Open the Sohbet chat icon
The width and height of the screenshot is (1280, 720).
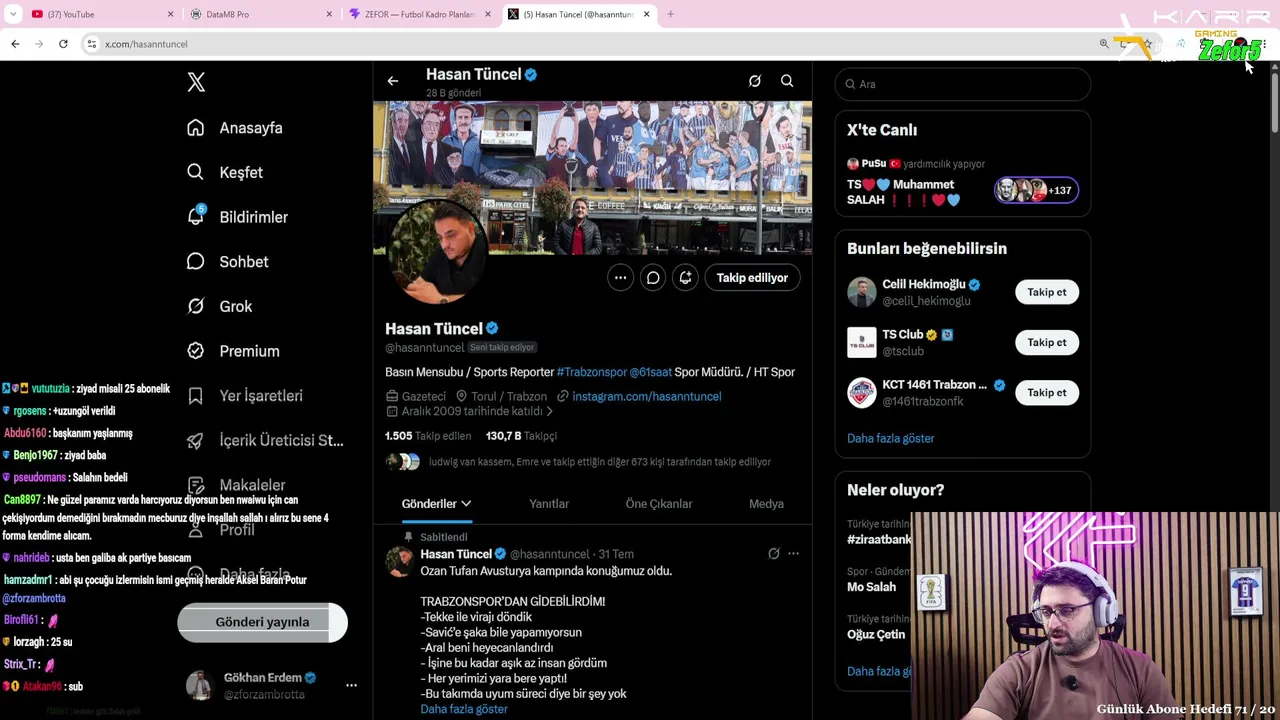(195, 261)
